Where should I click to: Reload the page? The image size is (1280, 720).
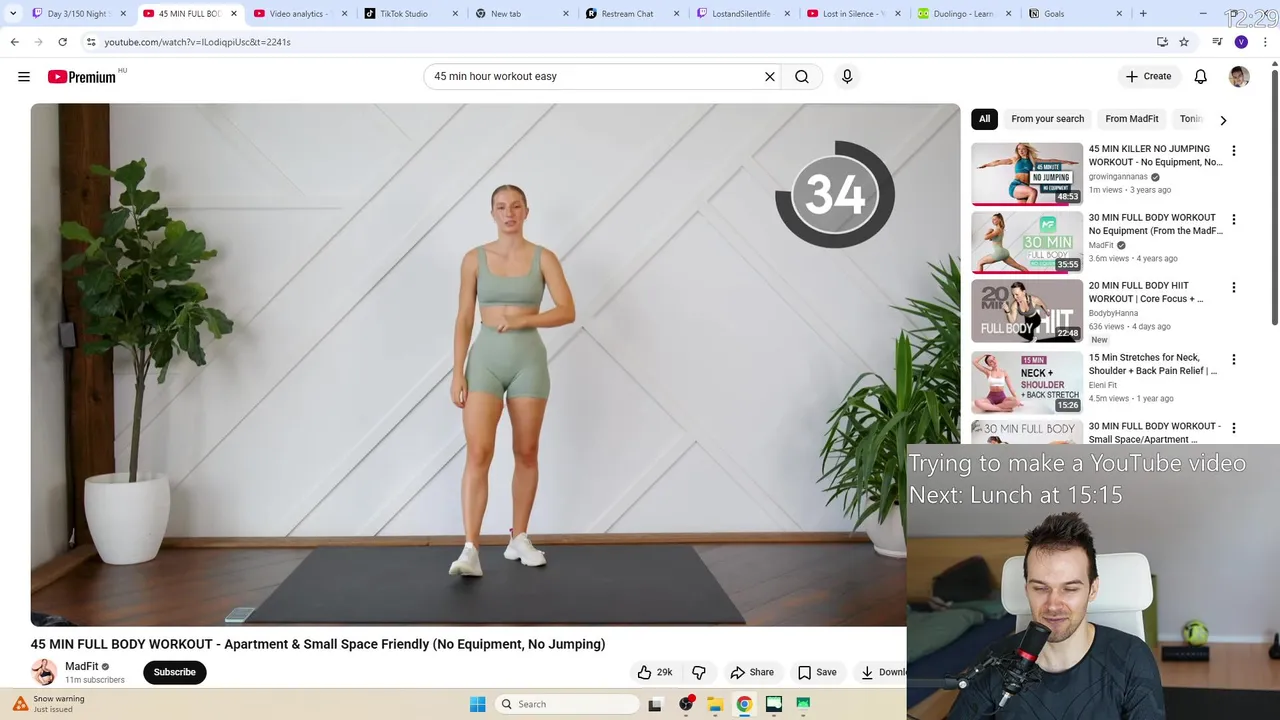pos(62,42)
